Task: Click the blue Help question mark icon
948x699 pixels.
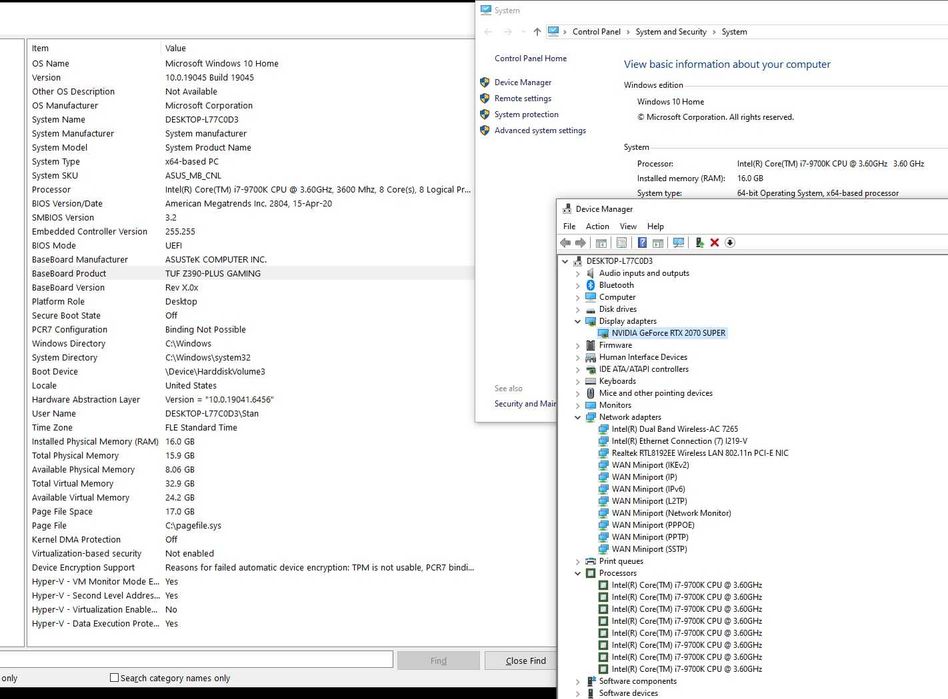Action: click(642, 242)
